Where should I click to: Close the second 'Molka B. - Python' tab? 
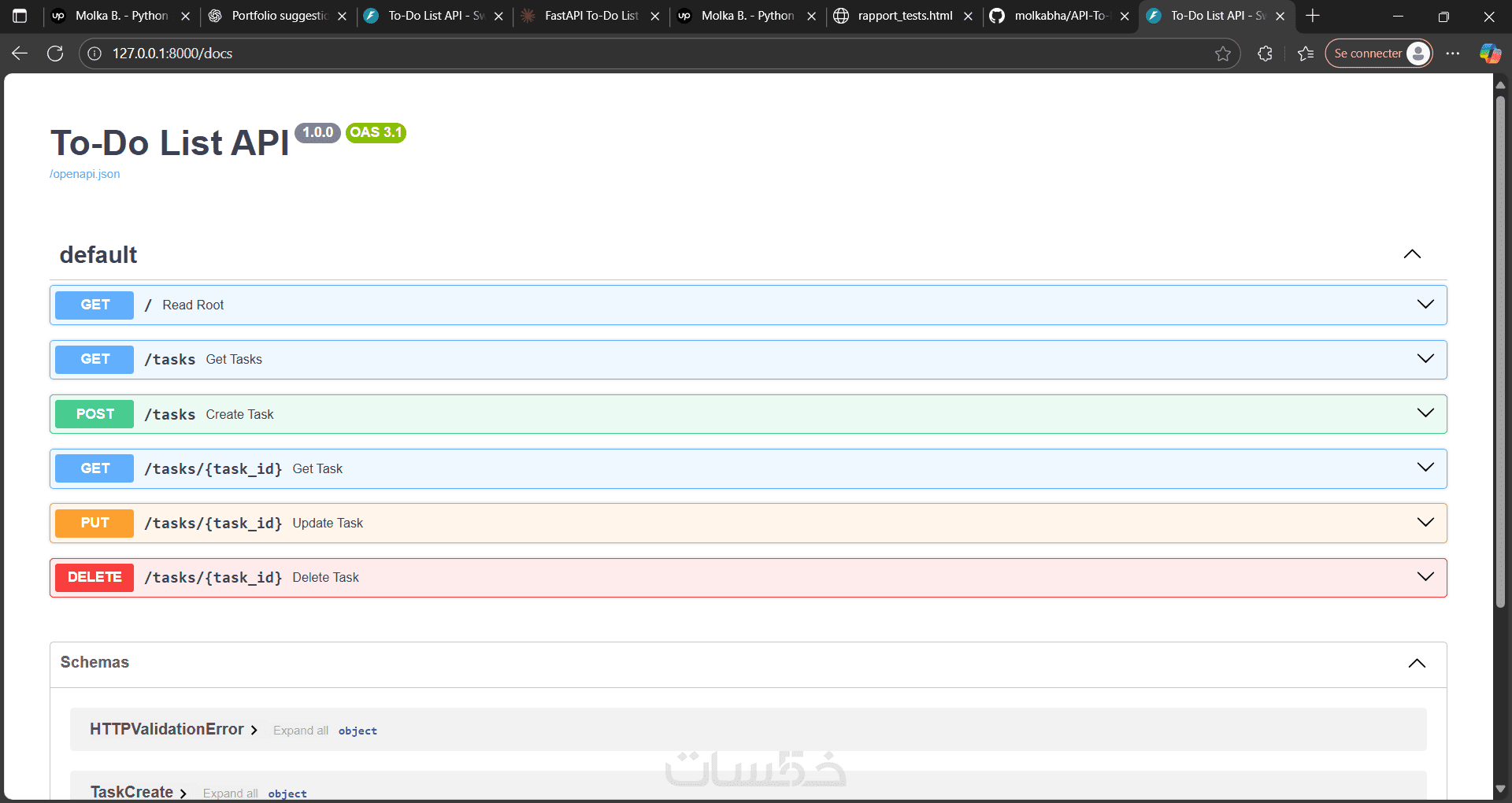point(811,16)
